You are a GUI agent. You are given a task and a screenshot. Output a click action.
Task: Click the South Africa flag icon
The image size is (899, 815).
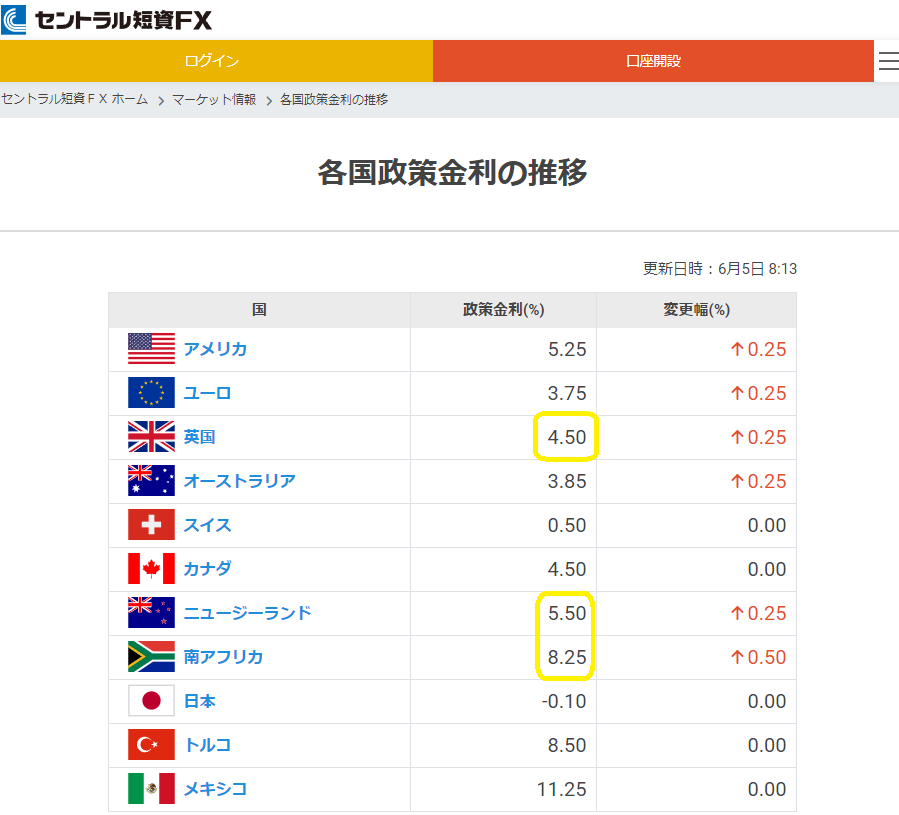pos(151,657)
